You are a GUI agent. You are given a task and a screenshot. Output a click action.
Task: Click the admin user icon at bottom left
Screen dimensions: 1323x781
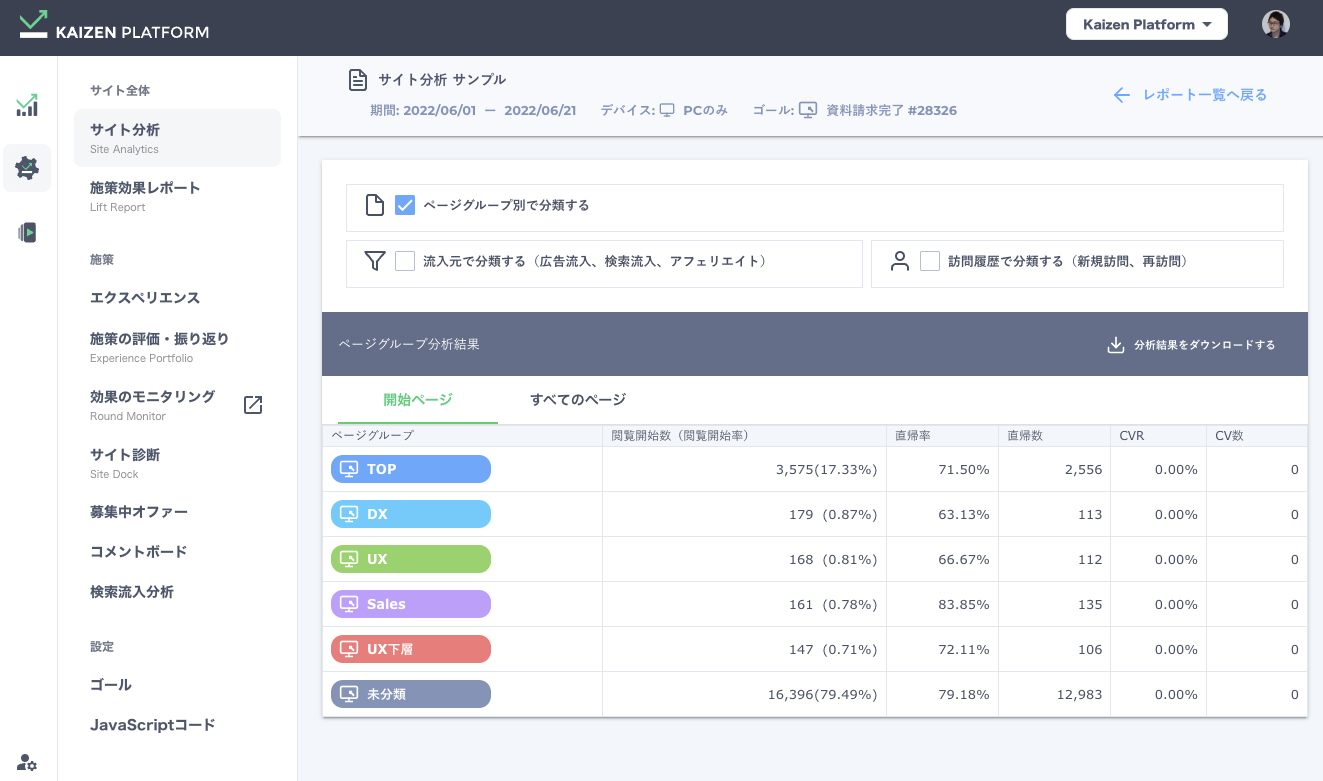coord(27,760)
